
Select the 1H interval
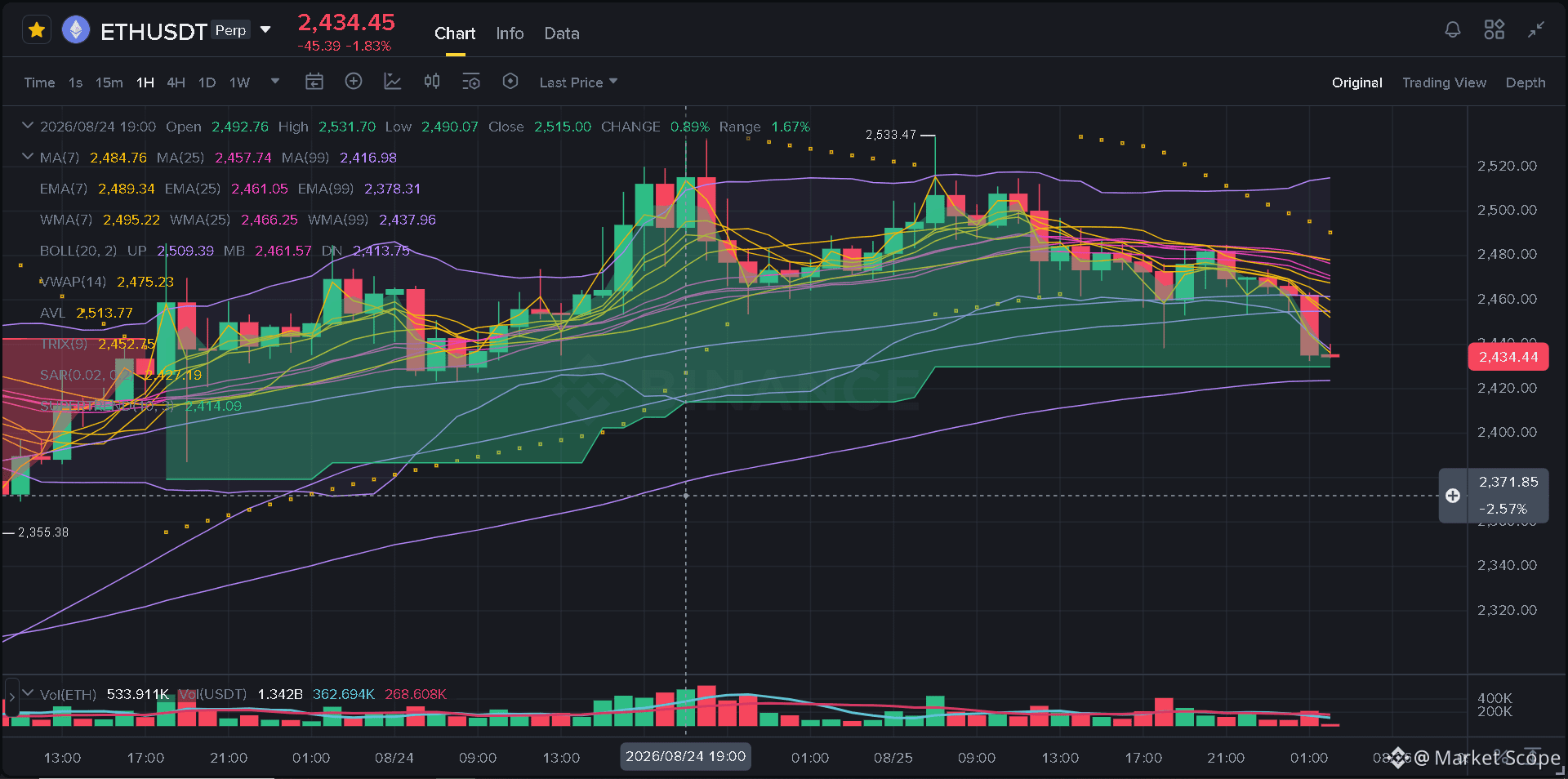point(145,82)
